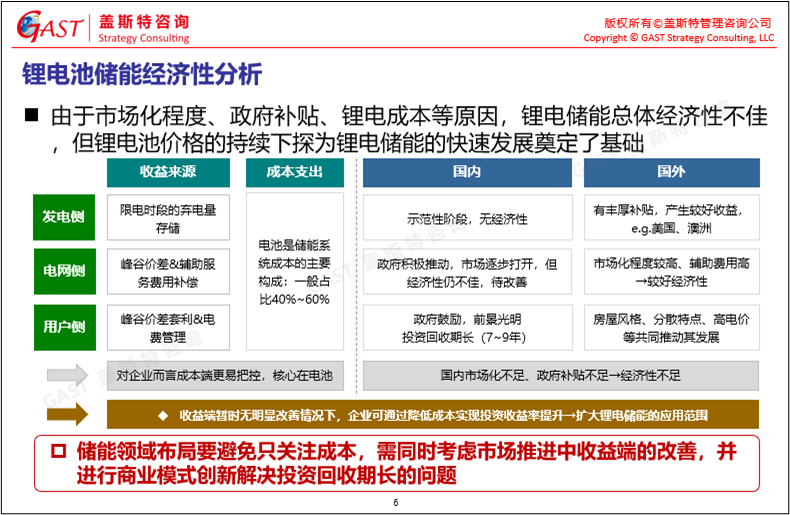
Task: Click the 有丰厚补贴 overseas subsidy cell
Action: (671, 218)
